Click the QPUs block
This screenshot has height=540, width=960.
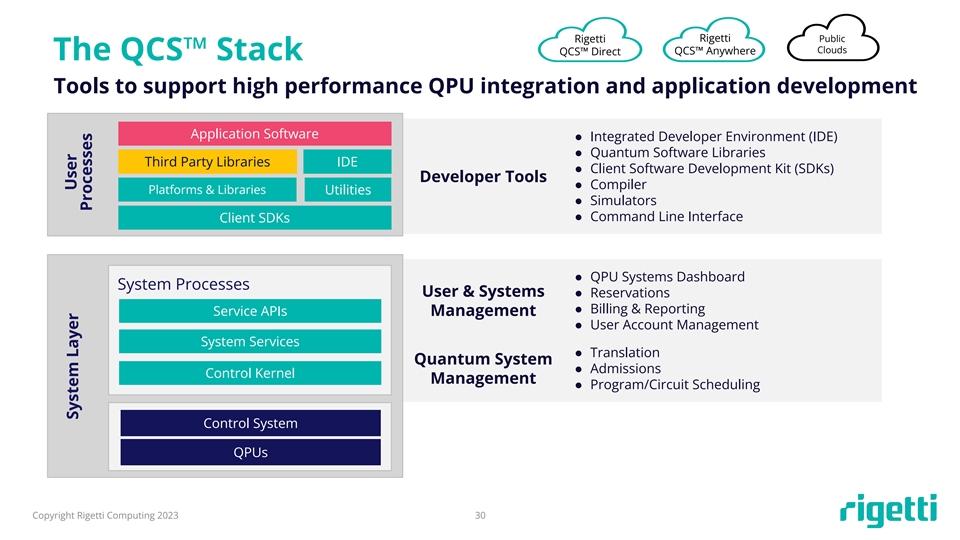pyautogui.click(x=250, y=452)
